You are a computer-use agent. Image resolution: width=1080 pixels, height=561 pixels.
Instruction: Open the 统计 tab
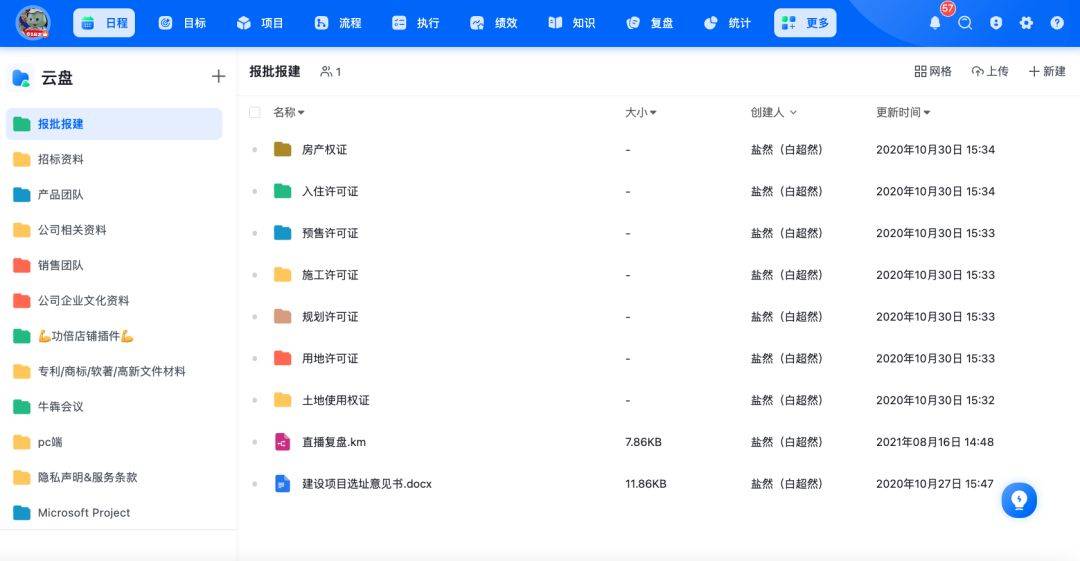click(x=727, y=23)
